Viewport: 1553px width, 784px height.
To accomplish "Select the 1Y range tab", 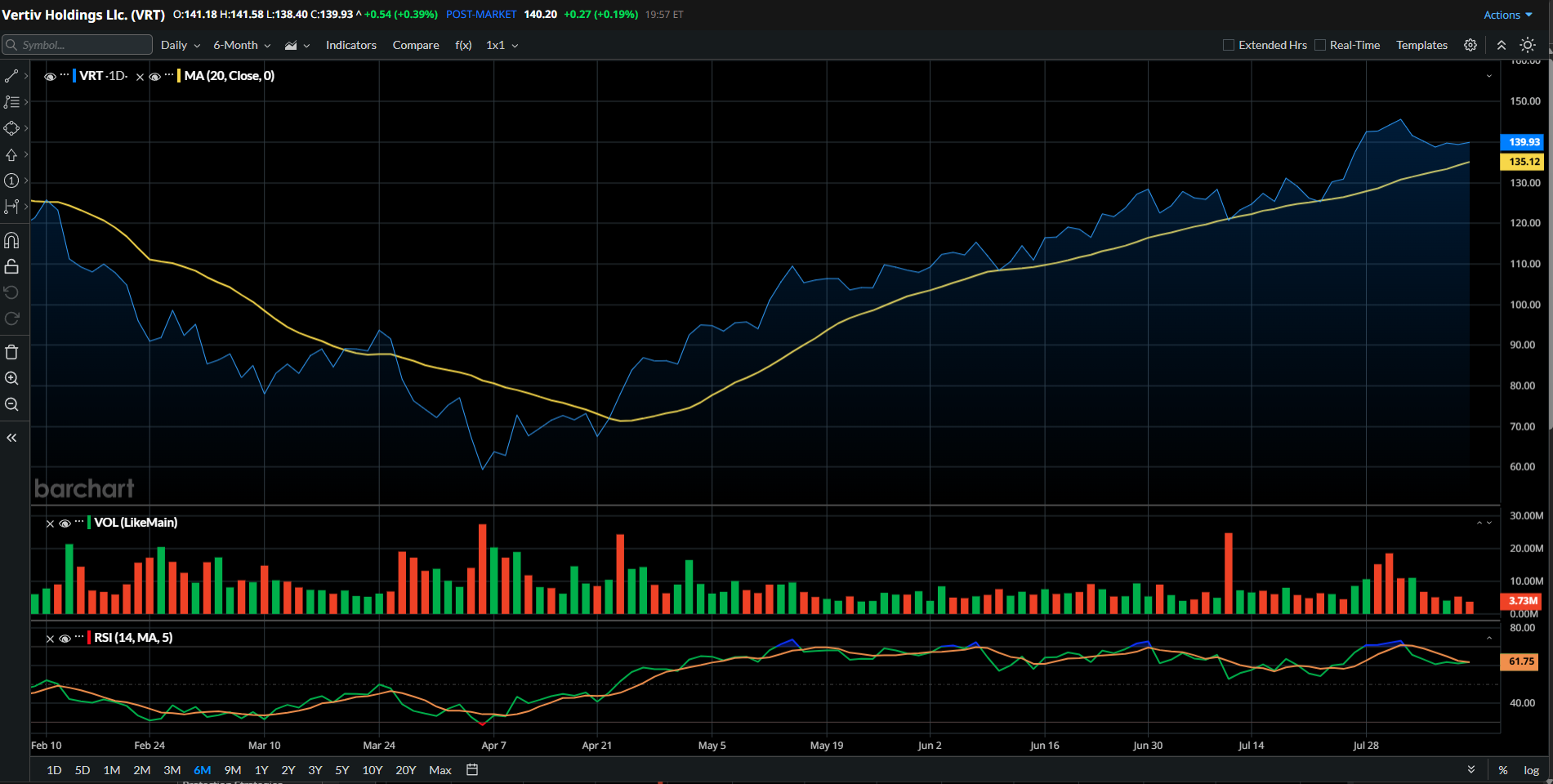I will tap(261, 770).
